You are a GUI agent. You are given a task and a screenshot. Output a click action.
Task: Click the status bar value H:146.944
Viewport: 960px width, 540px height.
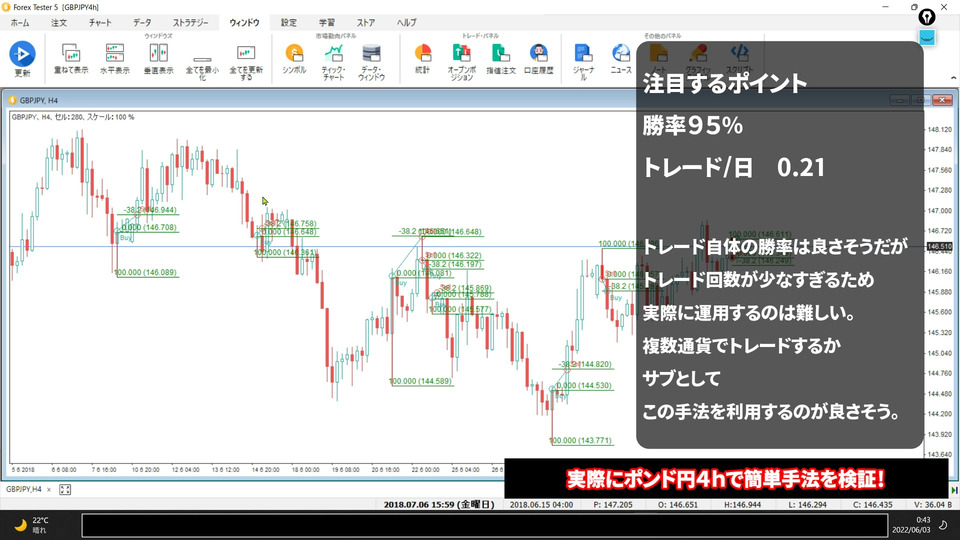pyautogui.click(x=744, y=505)
